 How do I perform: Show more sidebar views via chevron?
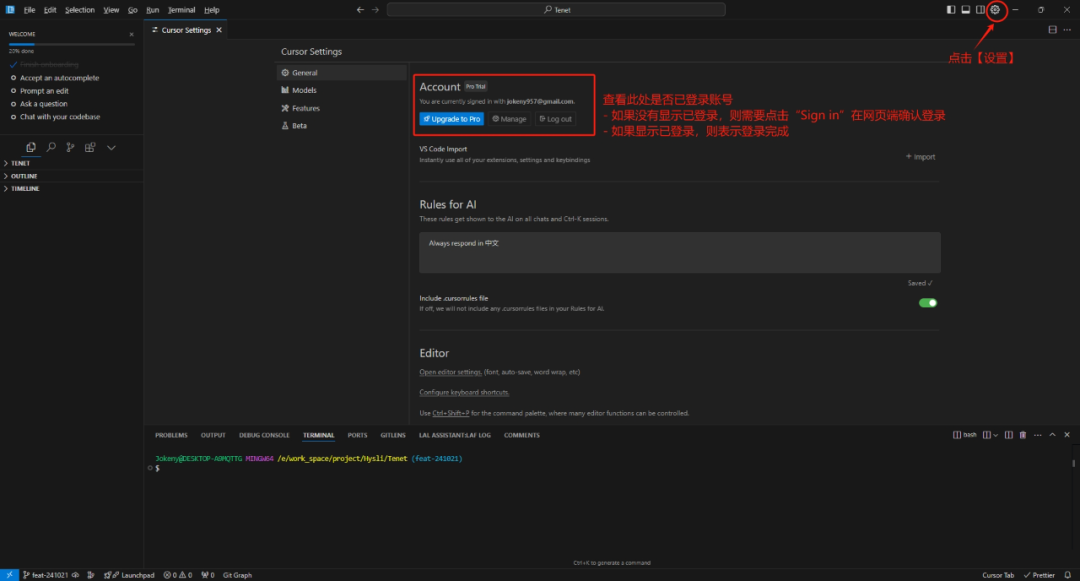click(111, 147)
